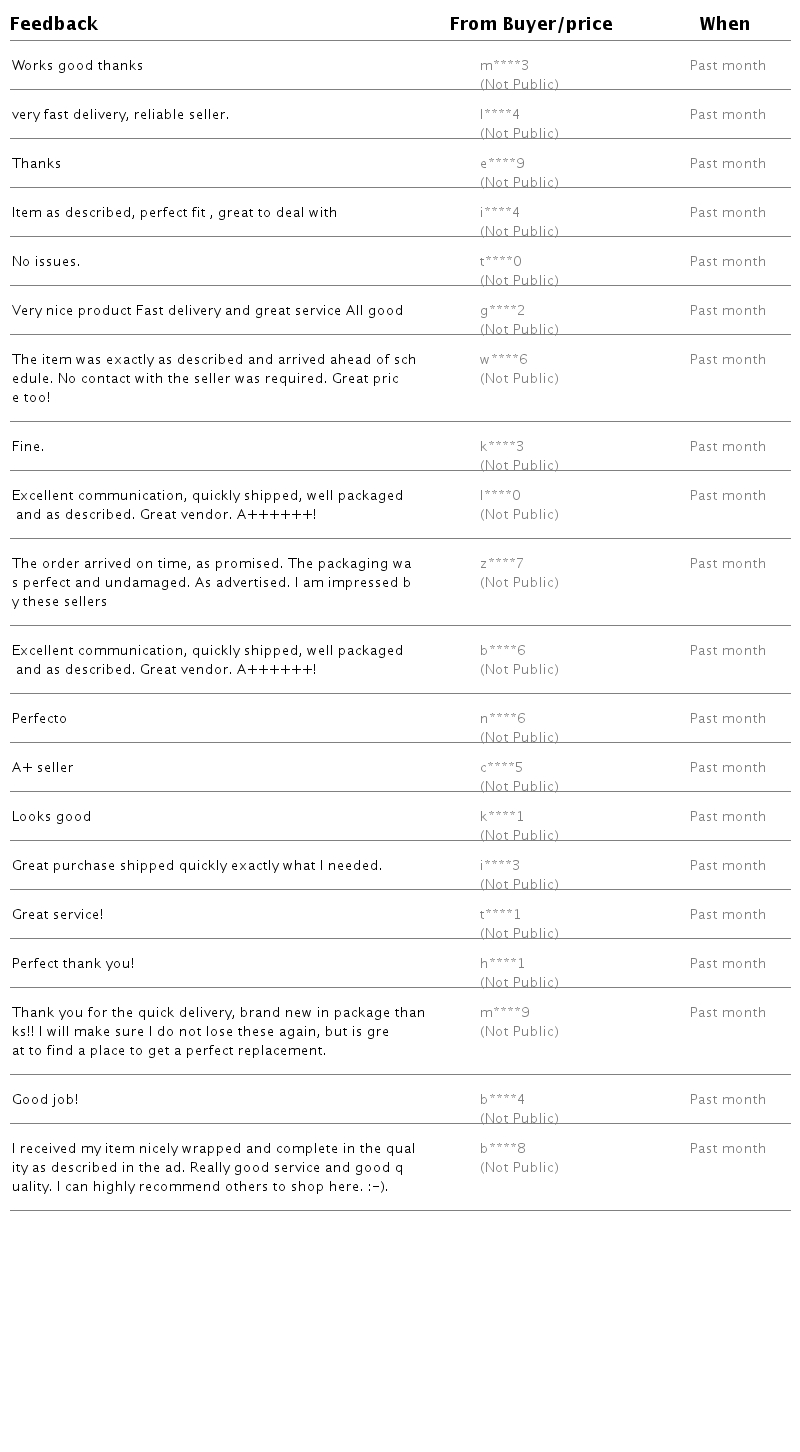Select the "Good job!" feedback comment
This screenshot has width=800, height=1452.
(x=45, y=1100)
